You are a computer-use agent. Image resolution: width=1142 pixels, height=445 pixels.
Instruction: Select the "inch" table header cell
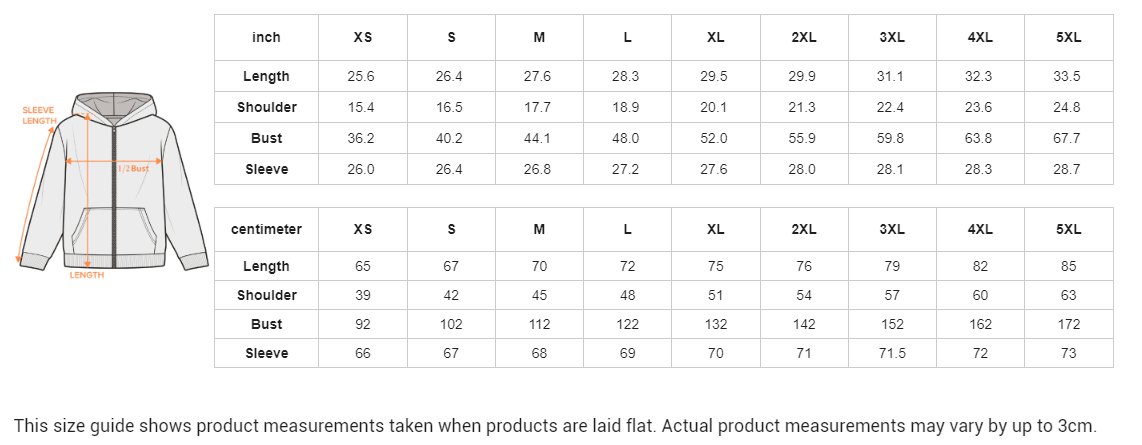click(266, 37)
